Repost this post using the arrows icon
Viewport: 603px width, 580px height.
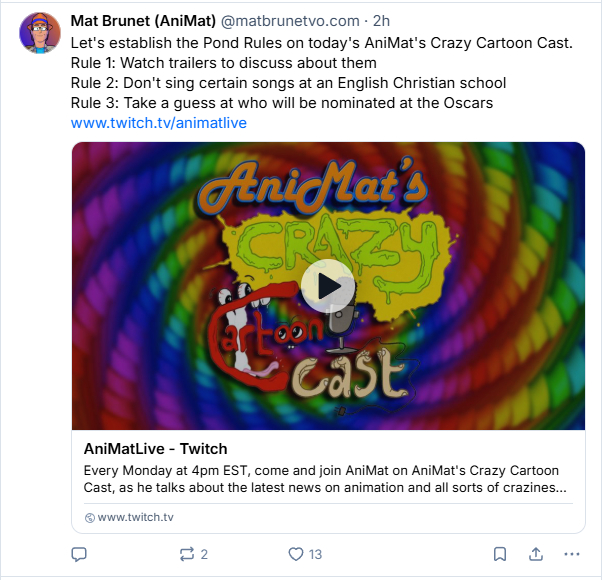[x=188, y=553]
